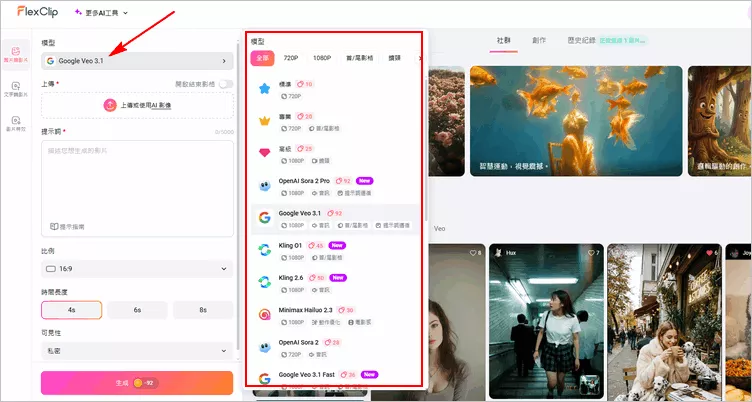
Task: Open the pink flowers thumbnail
Action: pyautogui.click(x=446, y=121)
